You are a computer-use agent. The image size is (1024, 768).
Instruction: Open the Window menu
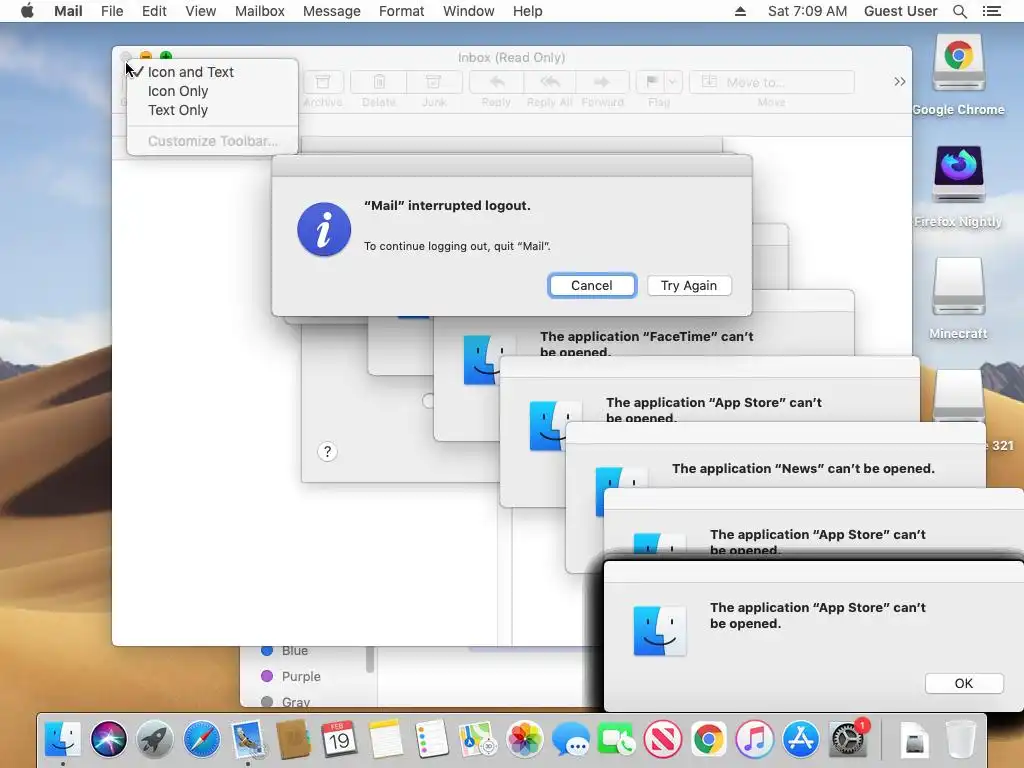point(468,11)
